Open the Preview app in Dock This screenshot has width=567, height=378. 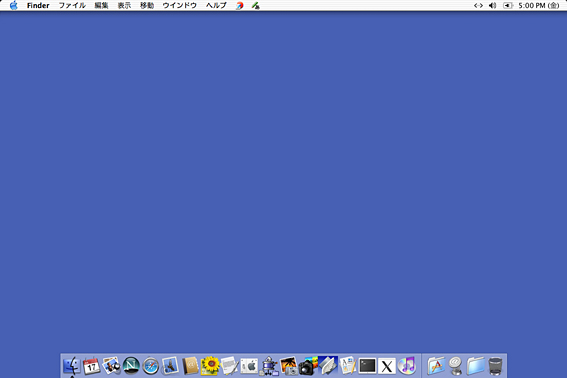coord(111,366)
